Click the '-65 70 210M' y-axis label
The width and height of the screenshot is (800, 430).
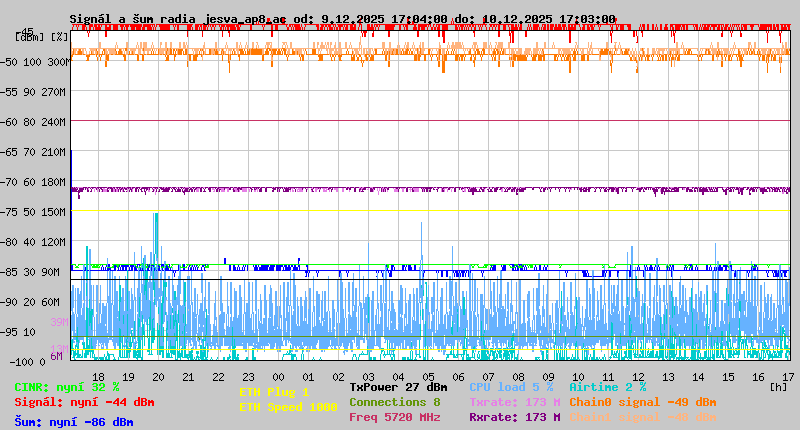coord(33,152)
